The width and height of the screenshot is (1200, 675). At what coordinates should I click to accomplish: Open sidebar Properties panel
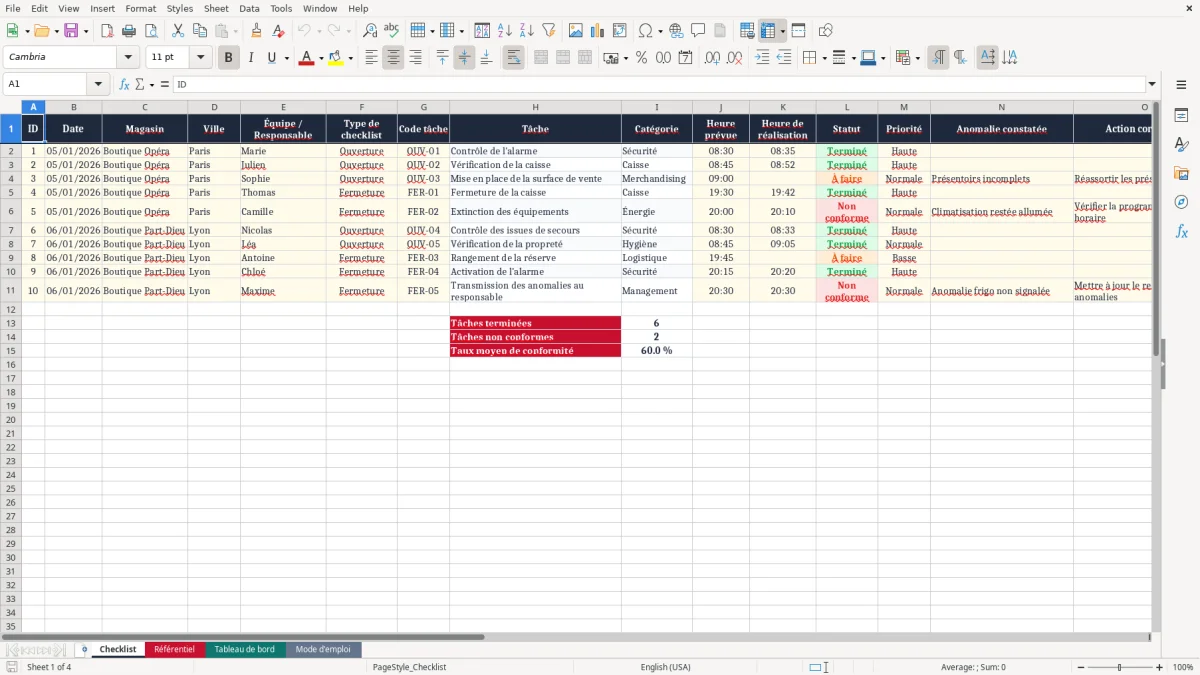click(1181, 116)
